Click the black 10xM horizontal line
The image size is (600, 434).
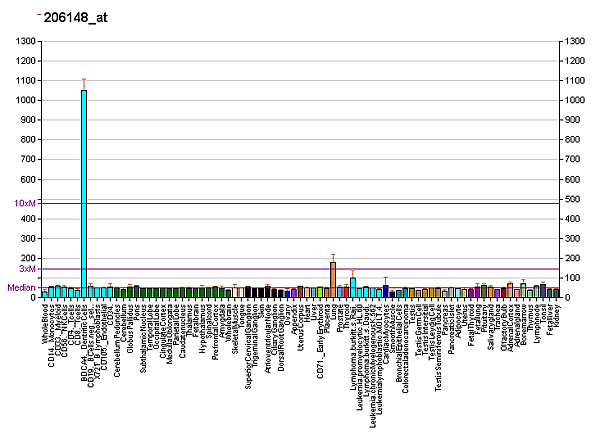coord(300,203)
